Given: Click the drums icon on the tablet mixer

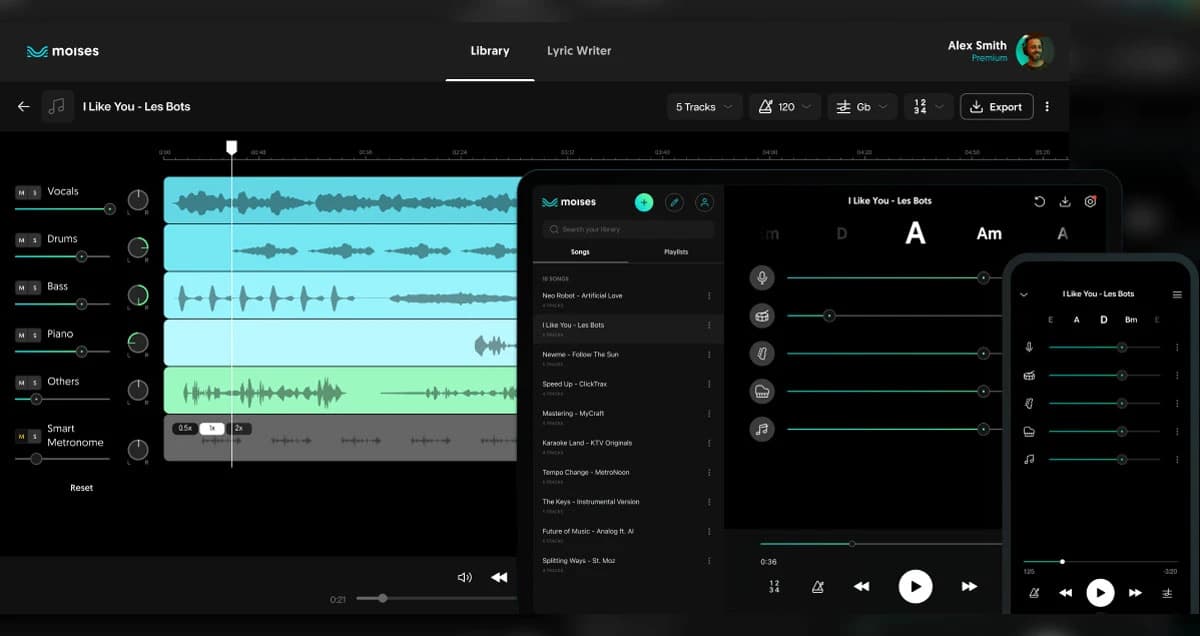Looking at the screenshot, I should pos(762,316).
